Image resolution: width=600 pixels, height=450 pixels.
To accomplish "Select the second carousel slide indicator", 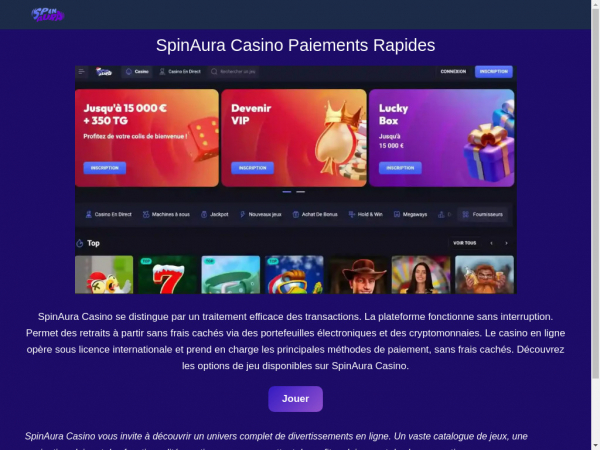I will point(301,192).
